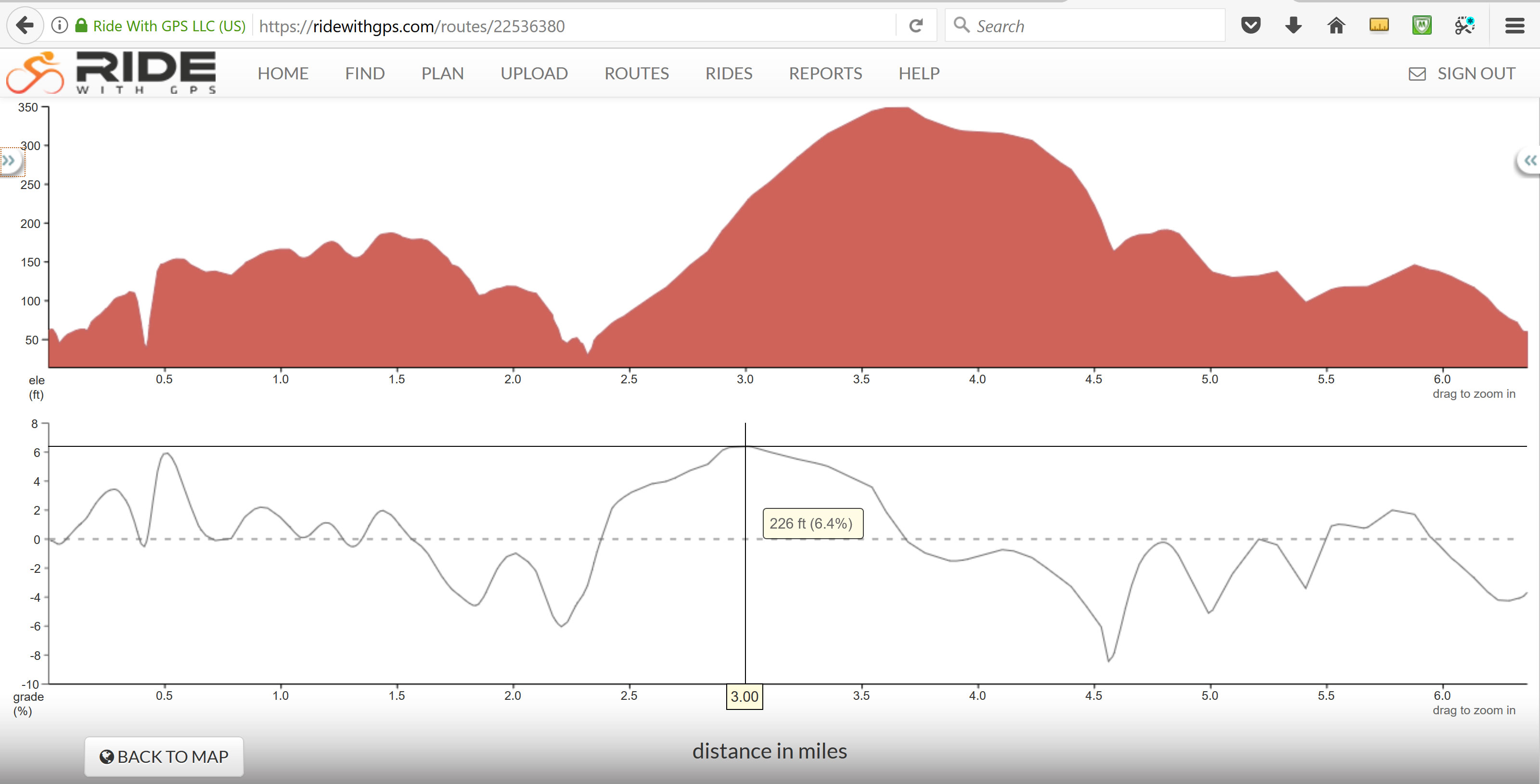Click the yellow ruler extension icon
The width and height of the screenshot is (1540, 784).
click(1379, 25)
